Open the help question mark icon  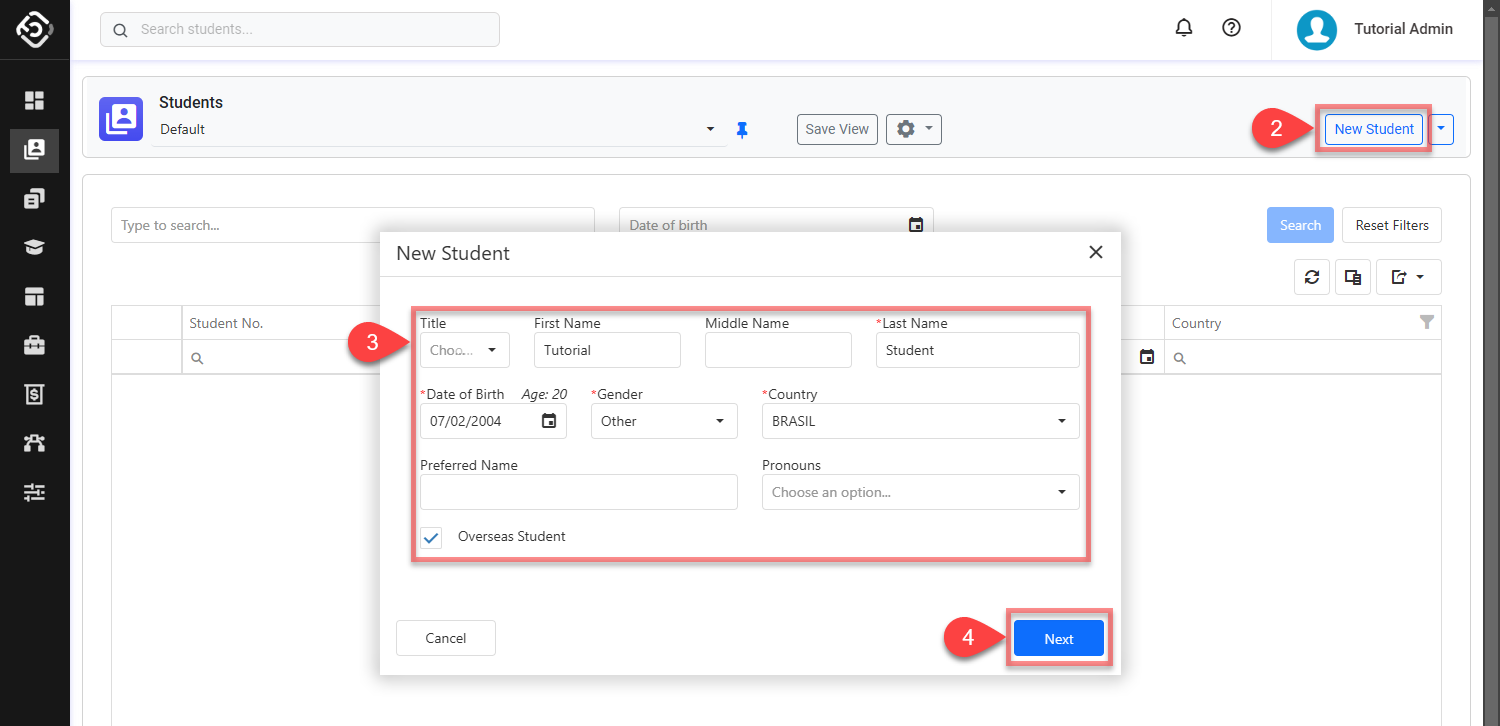[1232, 28]
